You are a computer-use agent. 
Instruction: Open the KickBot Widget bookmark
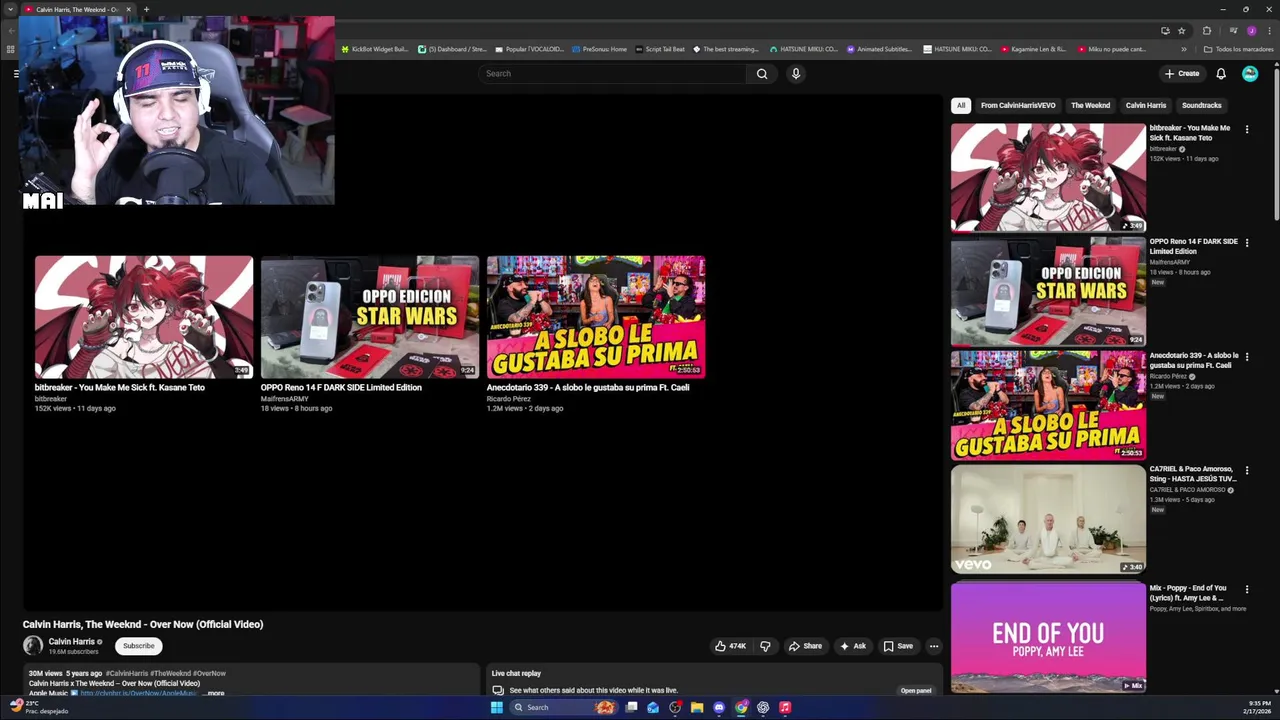(x=375, y=49)
